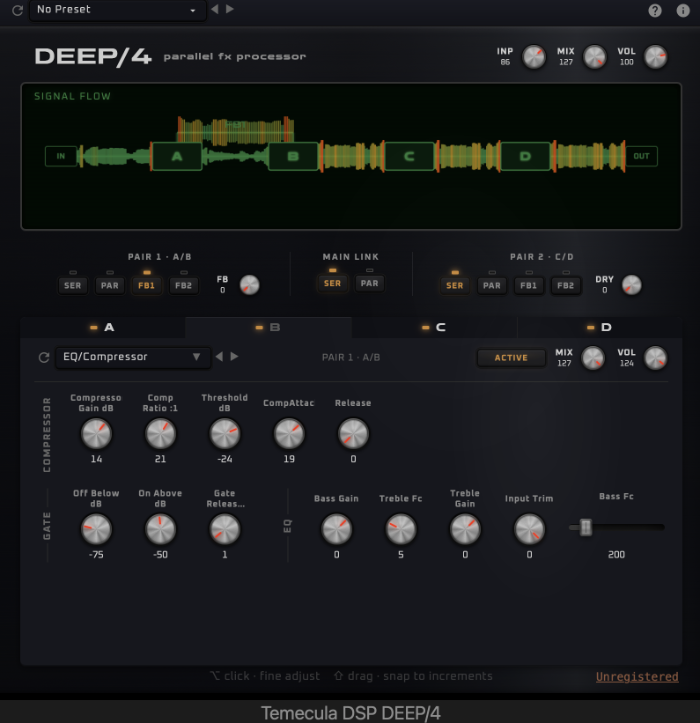Click the reload preset icon at top
Image resolution: width=700 pixels, height=723 pixels.
(18, 10)
